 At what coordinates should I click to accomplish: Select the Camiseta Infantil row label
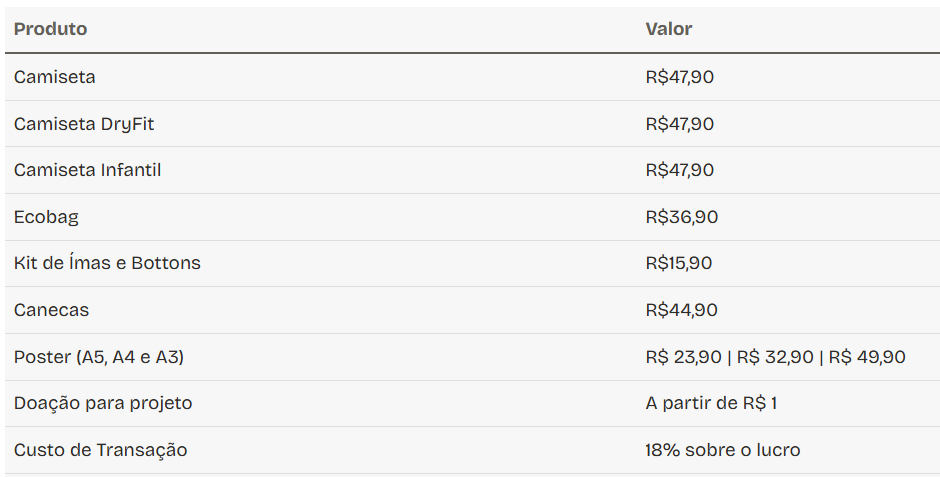click(x=87, y=170)
